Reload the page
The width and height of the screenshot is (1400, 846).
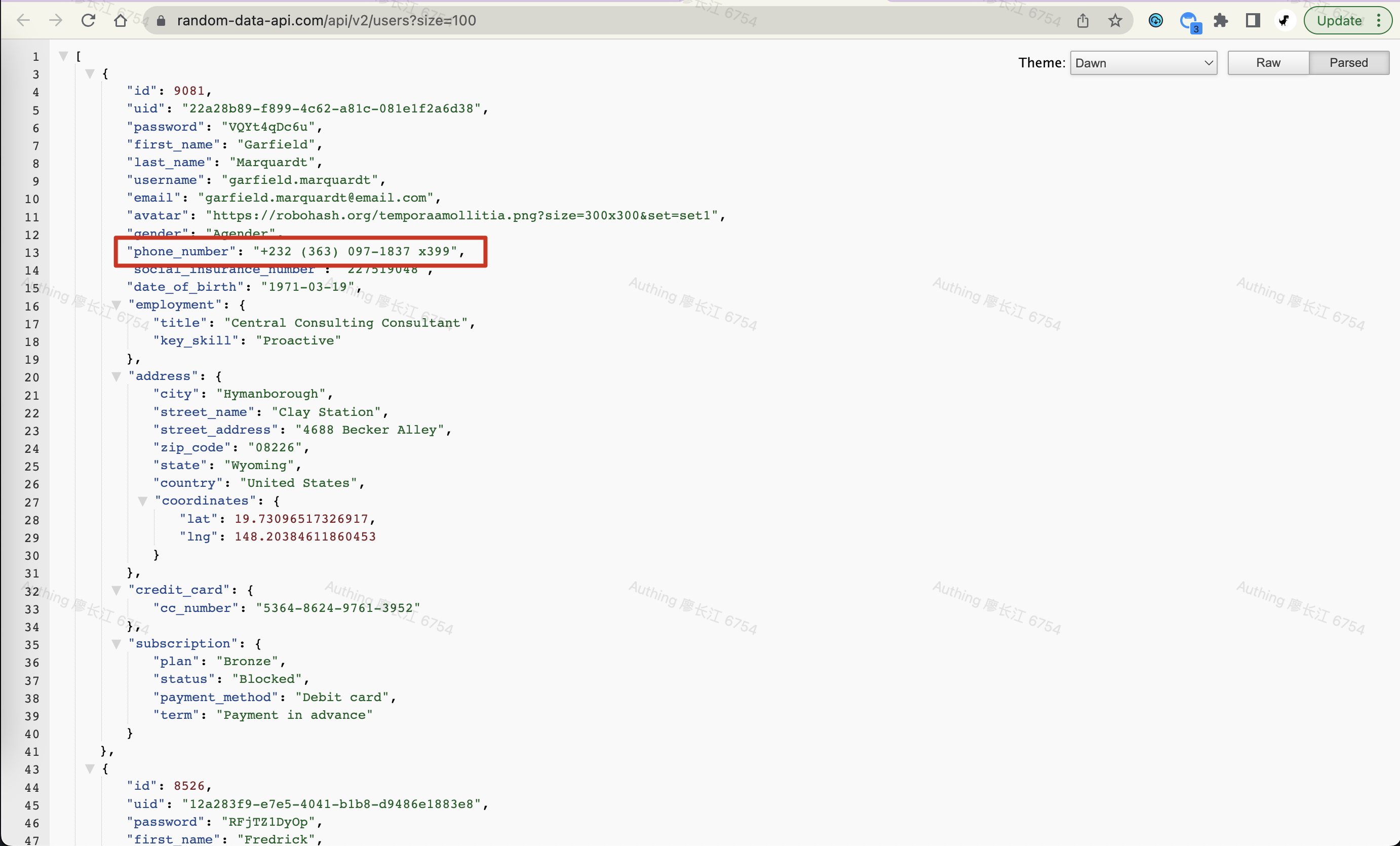[x=88, y=20]
